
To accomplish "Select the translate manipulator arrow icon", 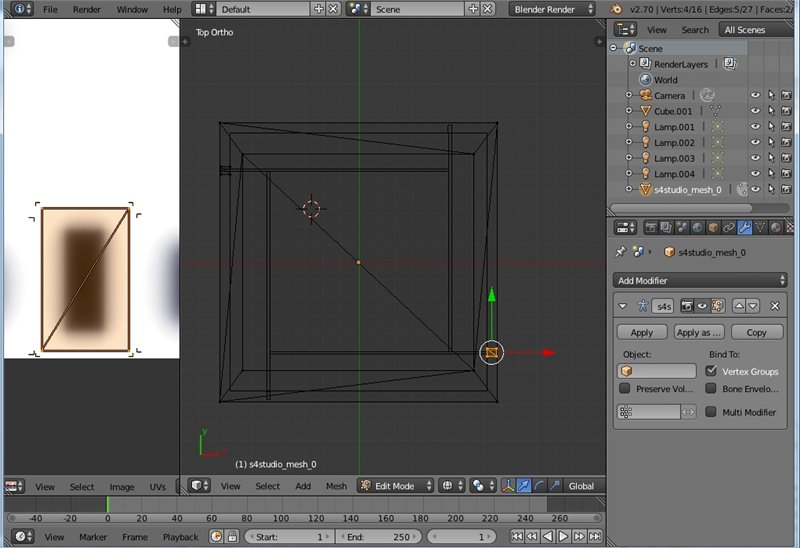I will (524, 486).
